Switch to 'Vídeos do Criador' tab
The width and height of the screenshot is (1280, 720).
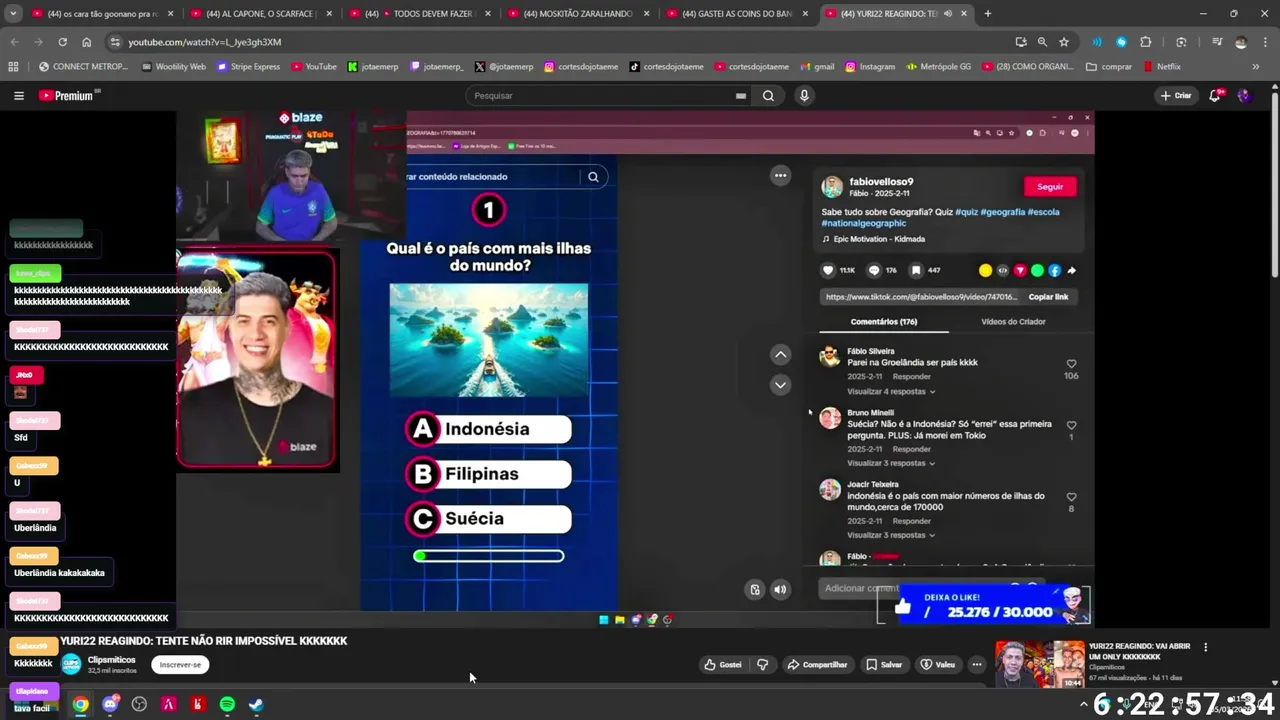[1013, 322]
